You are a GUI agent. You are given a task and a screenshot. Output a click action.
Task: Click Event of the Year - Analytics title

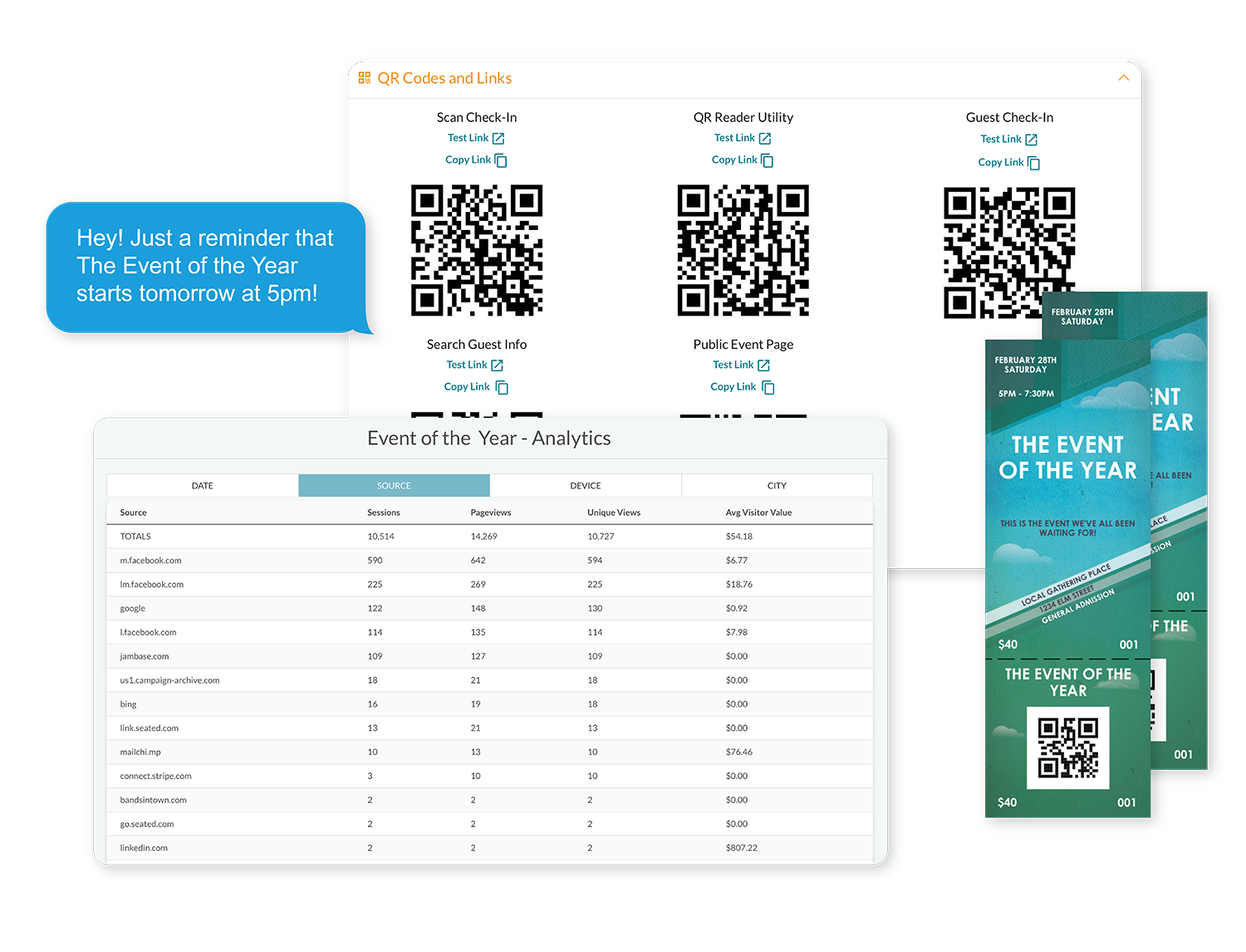(489, 439)
